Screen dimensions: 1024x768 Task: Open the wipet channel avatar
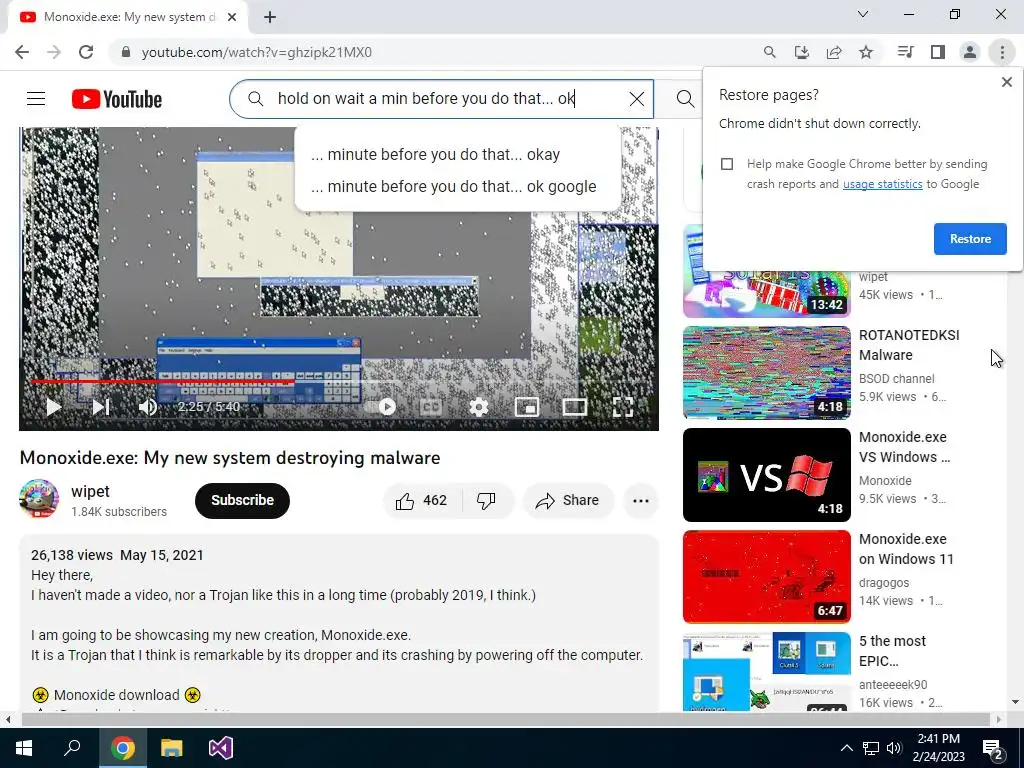39,499
